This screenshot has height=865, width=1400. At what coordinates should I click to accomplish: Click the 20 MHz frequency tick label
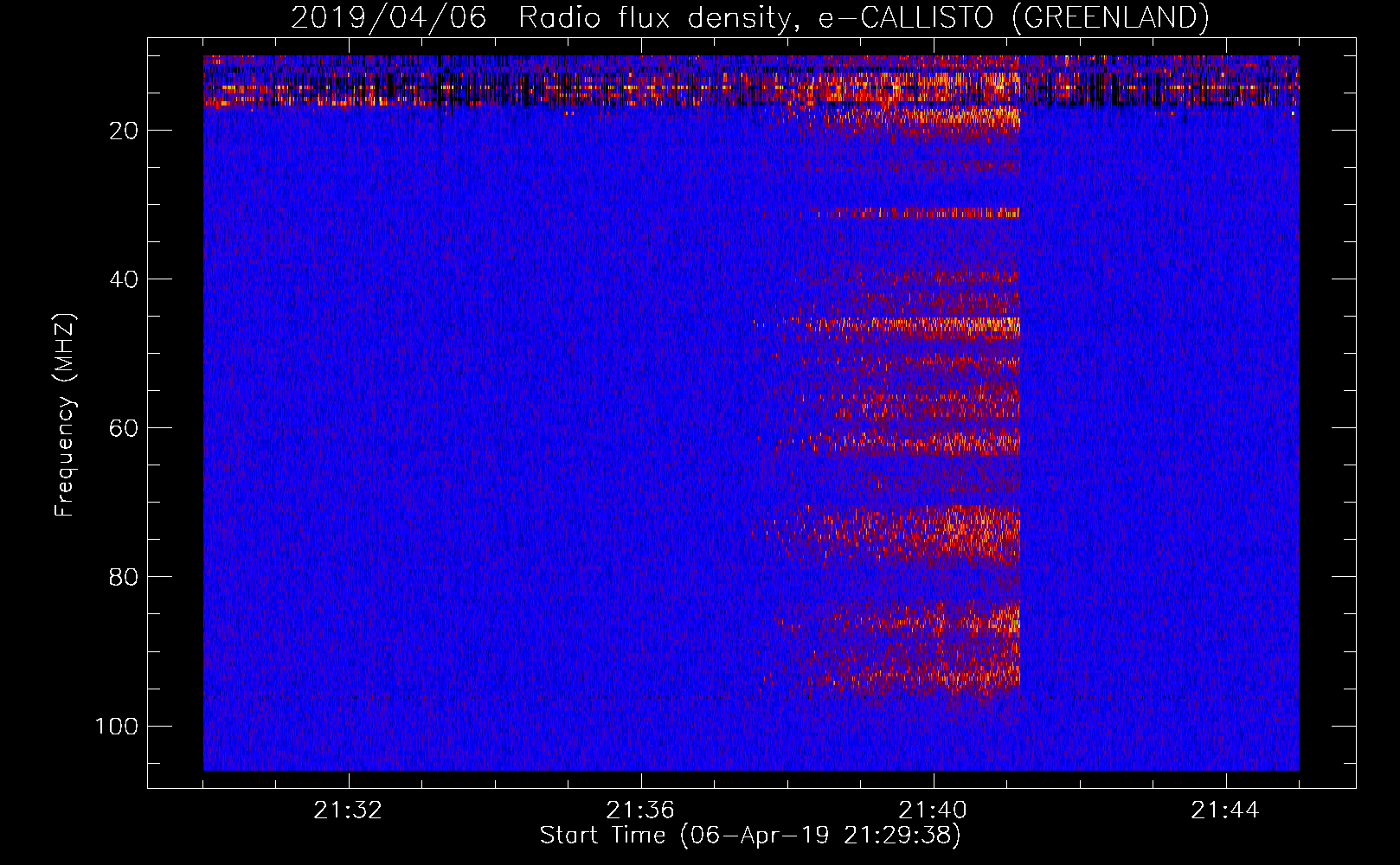[x=124, y=131]
